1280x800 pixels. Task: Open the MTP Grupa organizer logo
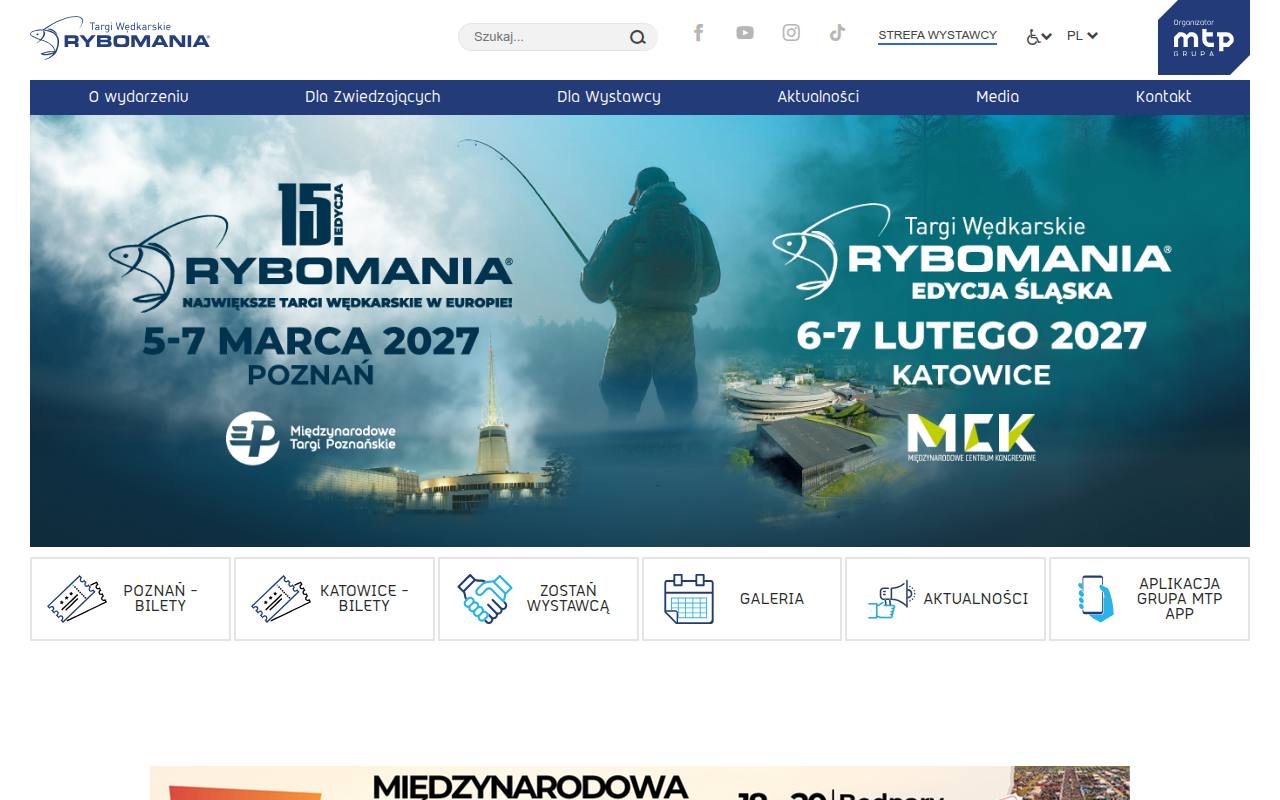[x=1204, y=38]
